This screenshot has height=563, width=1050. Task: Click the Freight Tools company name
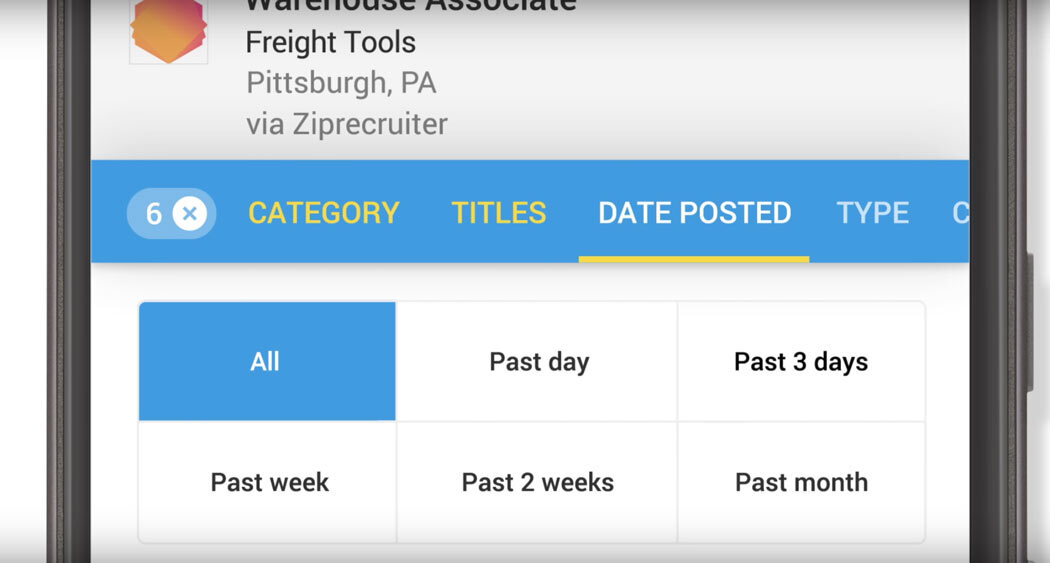point(330,42)
